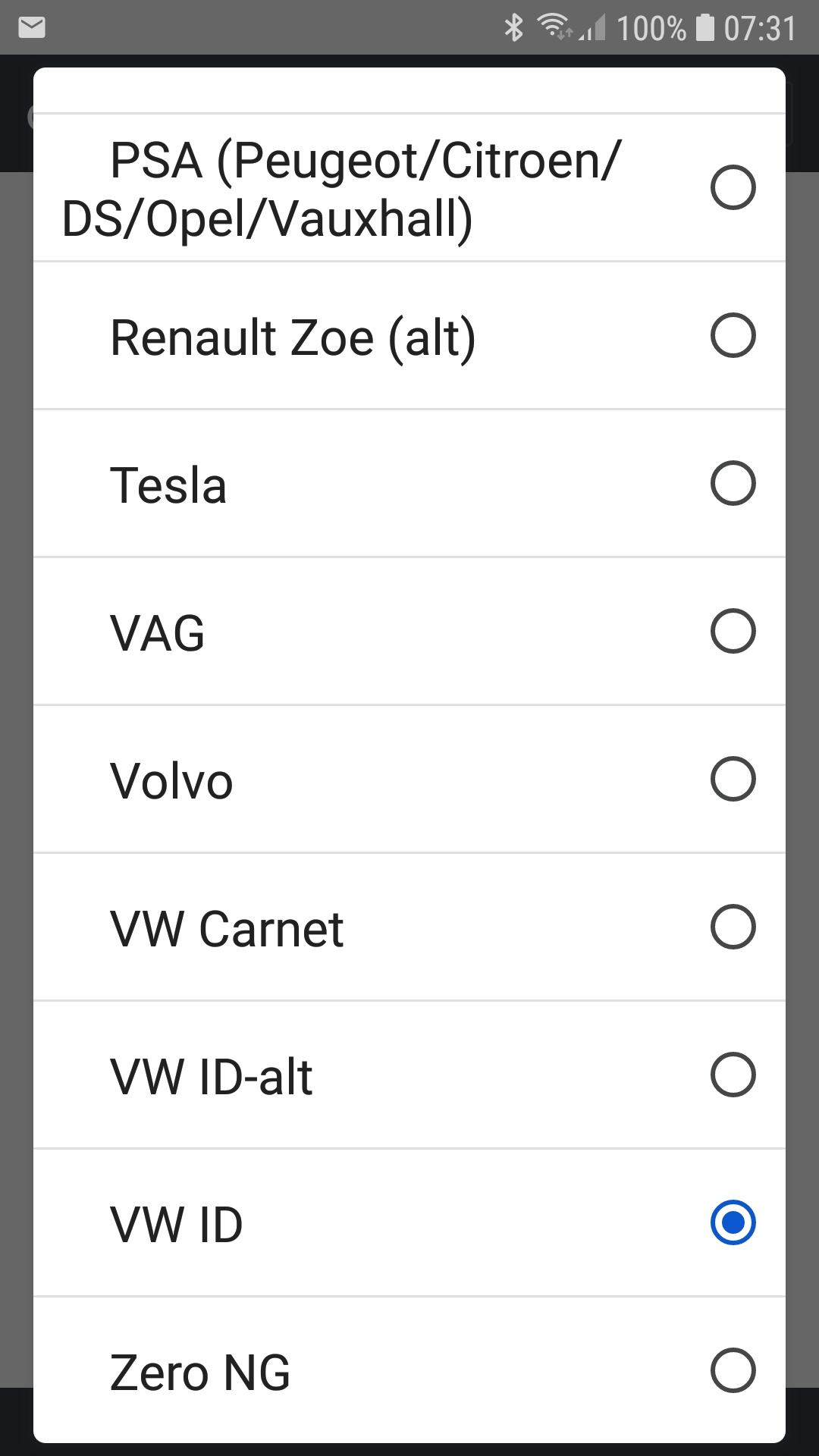Tap the Bluetooth status icon
Viewport: 819px width, 1456px height.
pos(514,28)
